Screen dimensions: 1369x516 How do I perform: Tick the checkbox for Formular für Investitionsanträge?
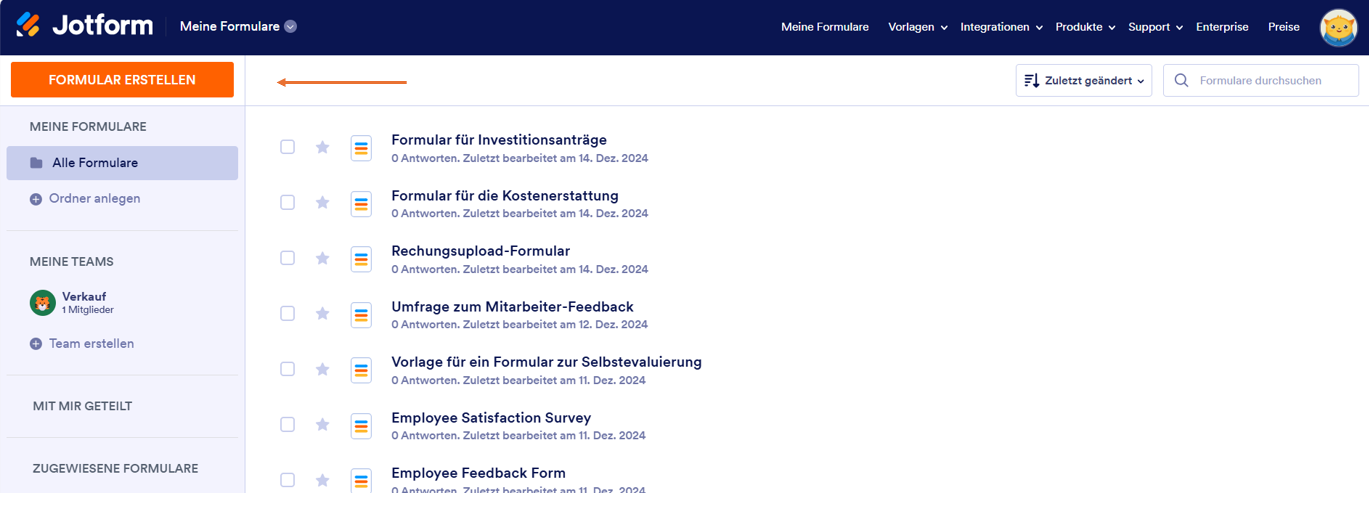point(288,147)
